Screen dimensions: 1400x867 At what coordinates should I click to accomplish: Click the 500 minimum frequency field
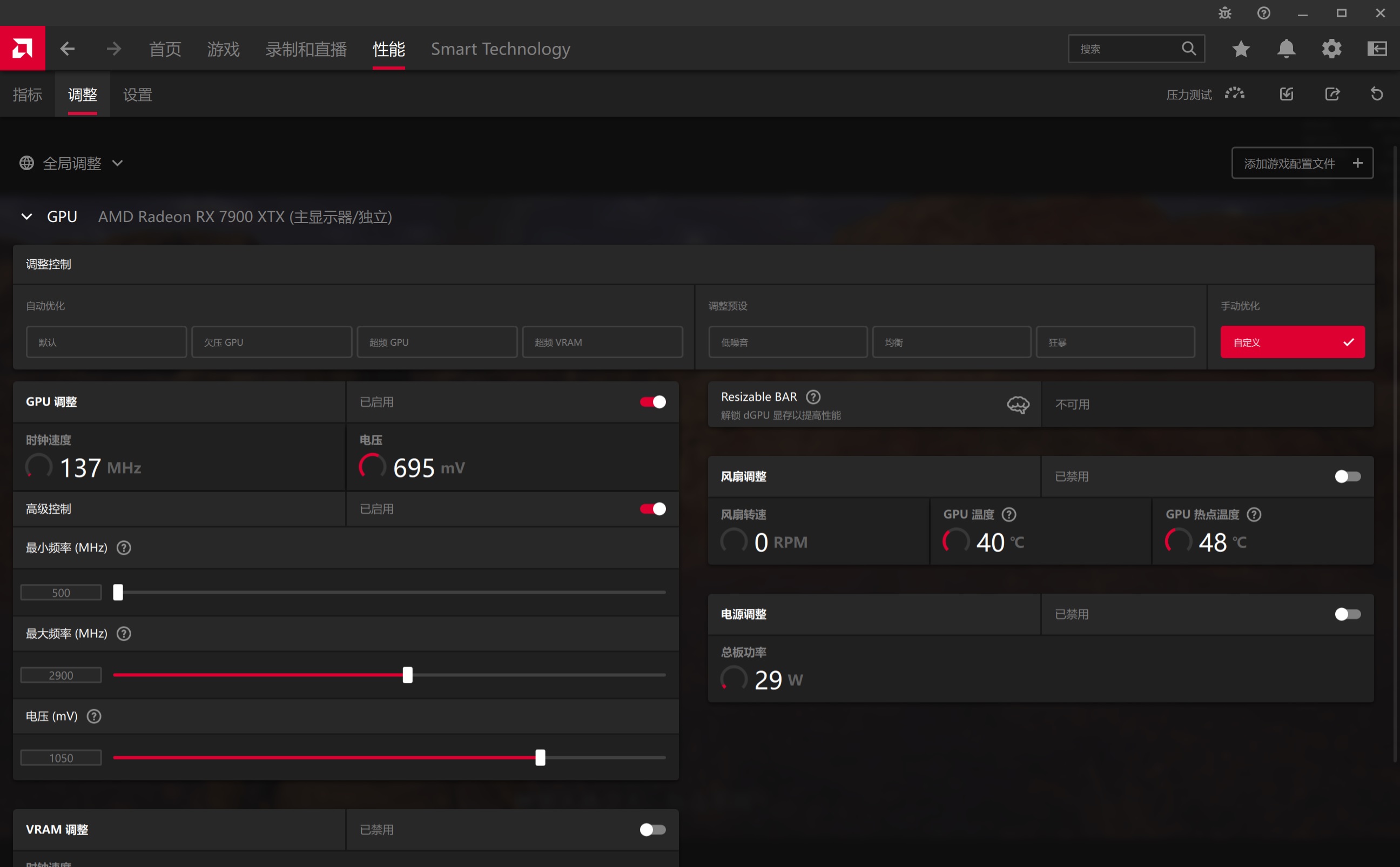[x=61, y=593]
